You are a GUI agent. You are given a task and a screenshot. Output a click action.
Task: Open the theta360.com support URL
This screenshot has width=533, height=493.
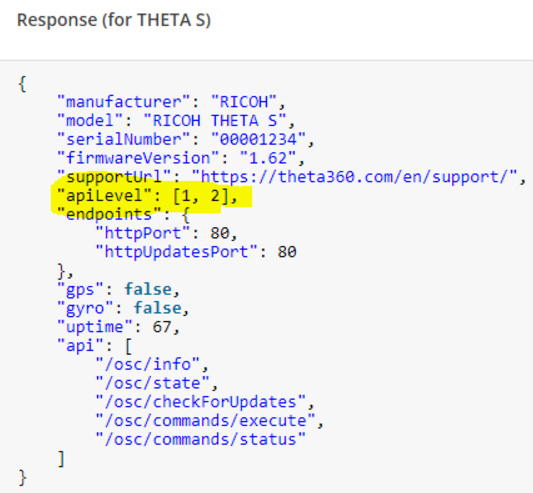[x=354, y=177]
